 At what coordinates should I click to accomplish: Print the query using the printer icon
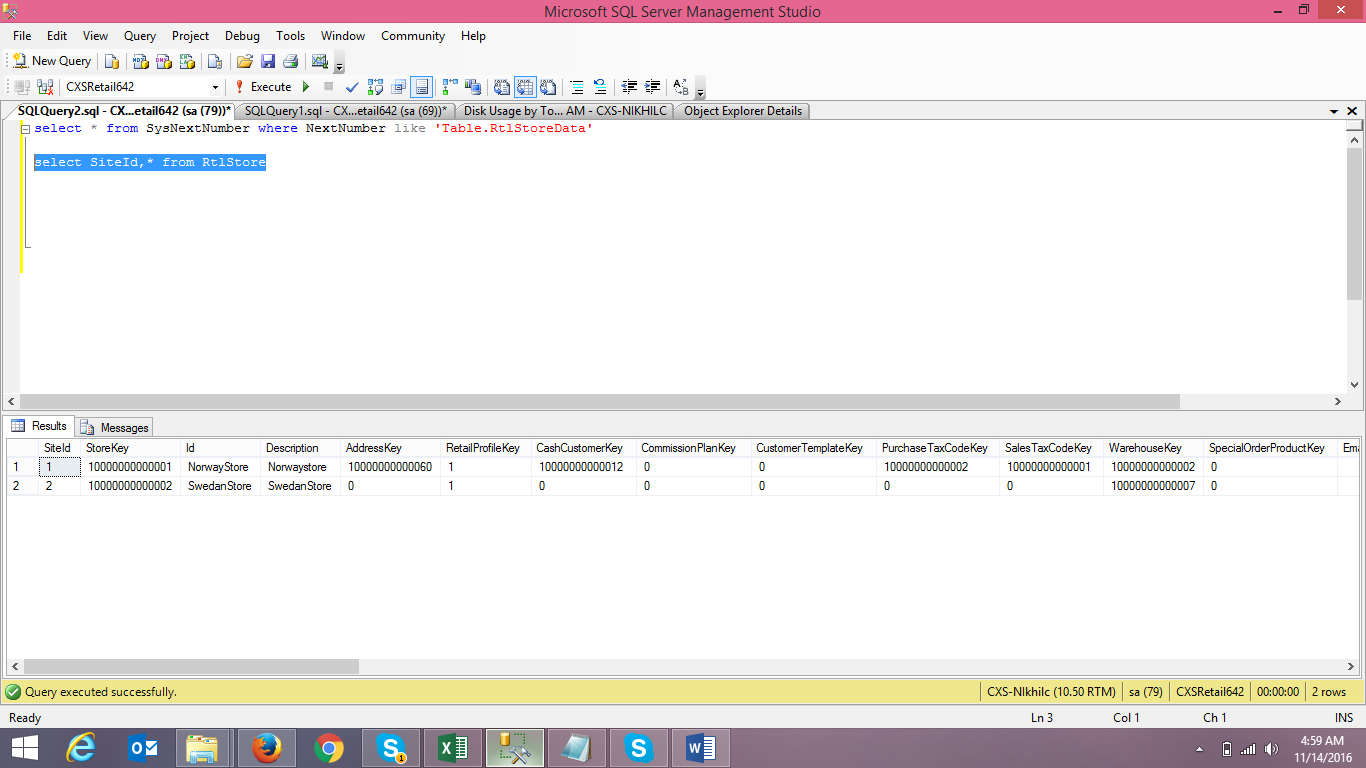(290, 61)
